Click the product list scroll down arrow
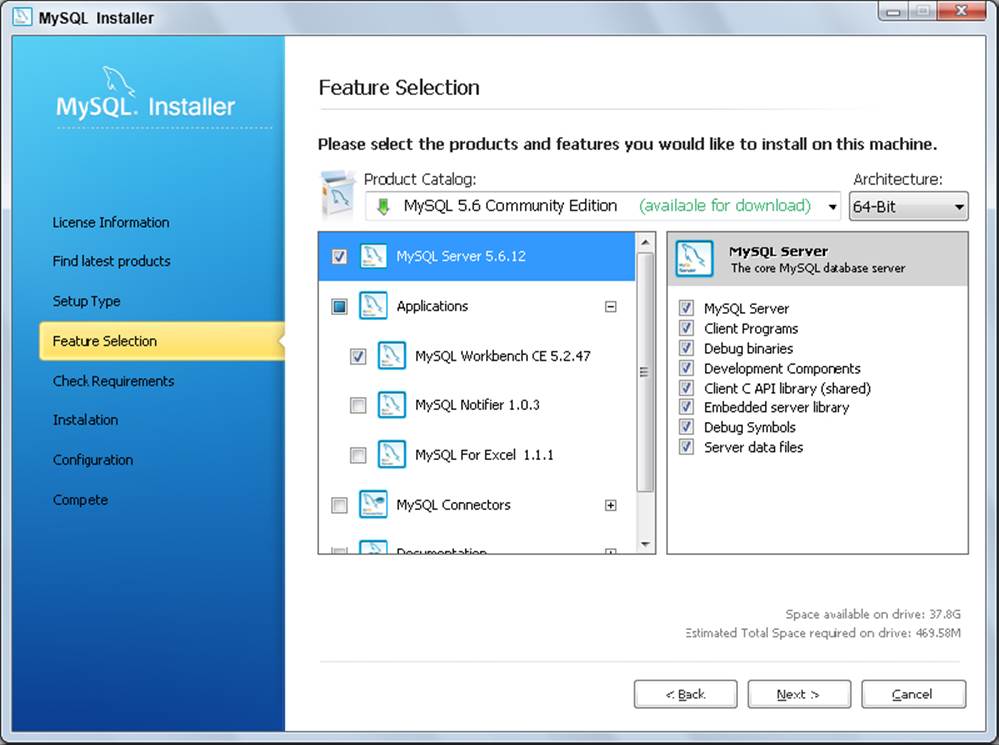 (x=645, y=544)
